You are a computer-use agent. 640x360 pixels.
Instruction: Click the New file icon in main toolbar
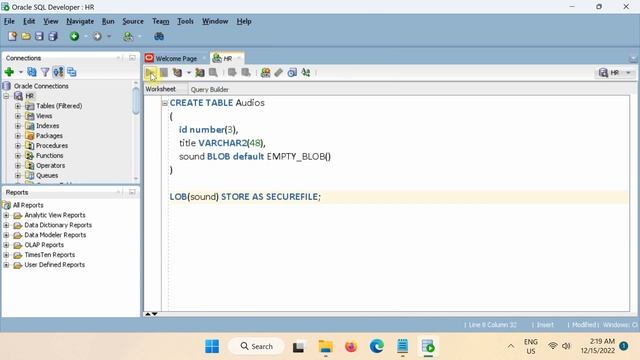pos(12,36)
